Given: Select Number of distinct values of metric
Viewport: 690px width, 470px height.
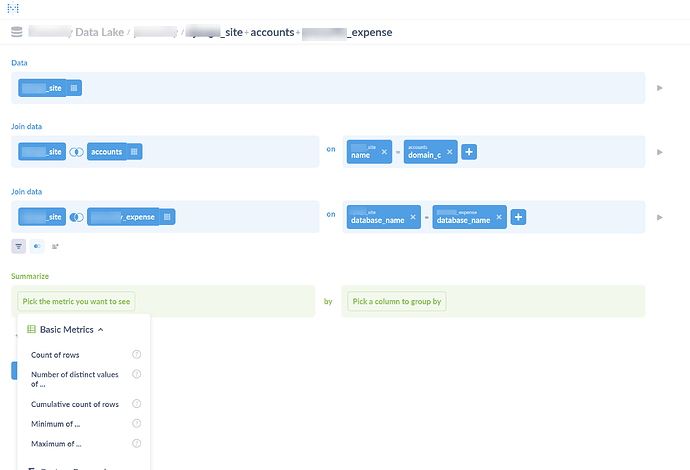Looking at the screenshot, I should coord(75,379).
